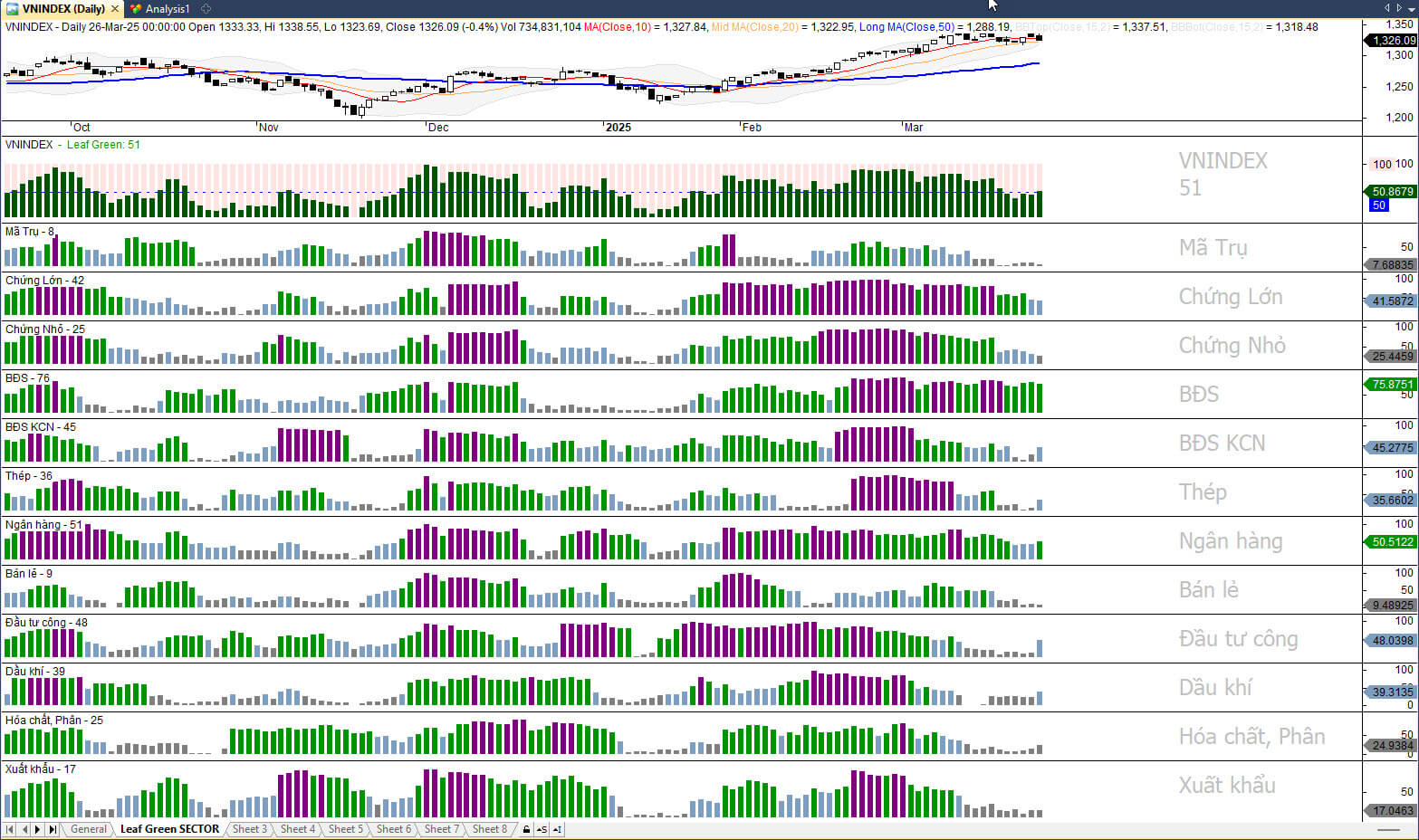Click the next sheet arrow

(x=38, y=829)
